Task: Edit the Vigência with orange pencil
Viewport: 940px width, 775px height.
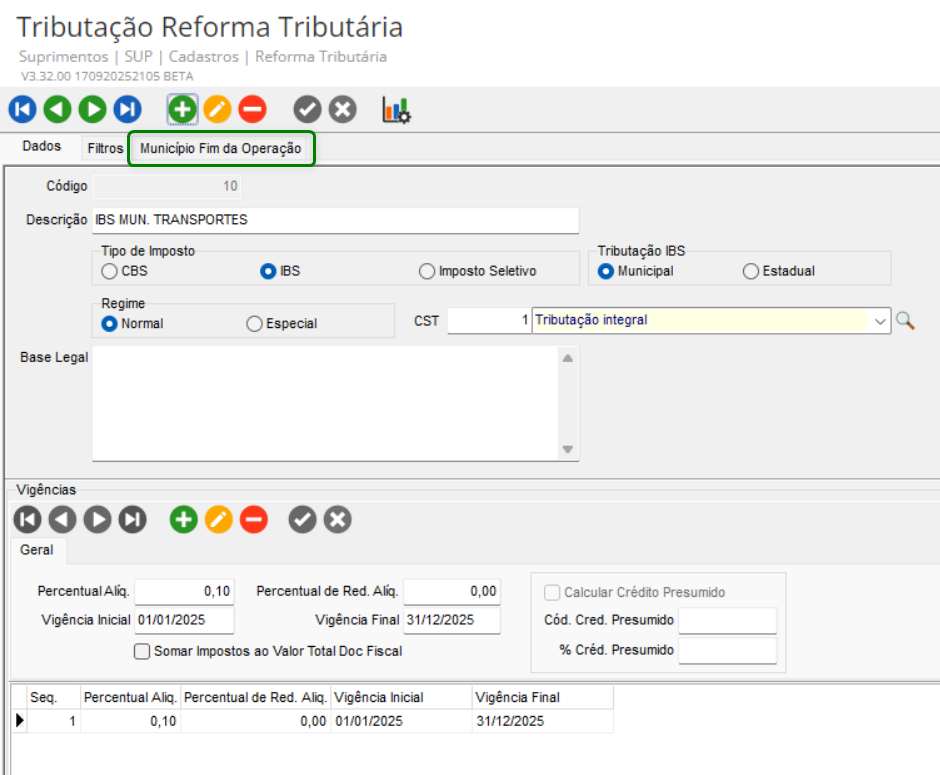Action: tap(219, 520)
